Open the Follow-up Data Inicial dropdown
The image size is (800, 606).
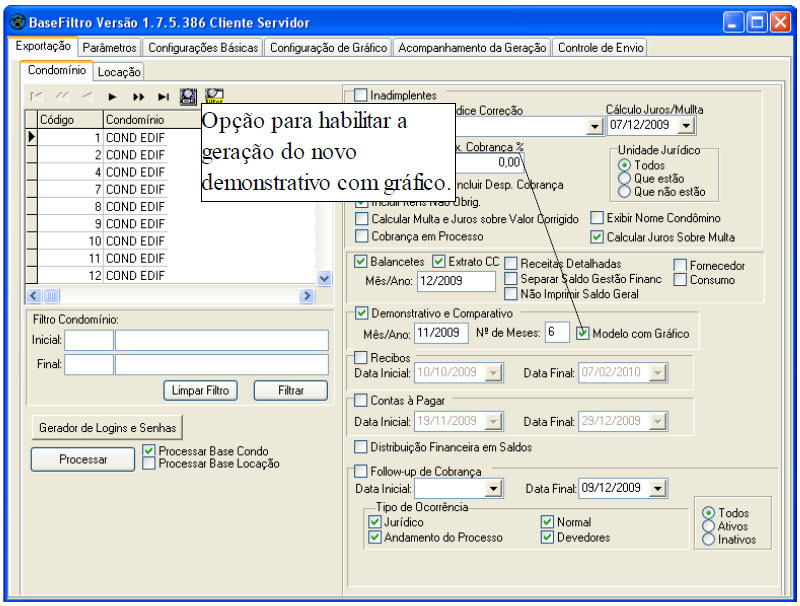tap(493, 489)
